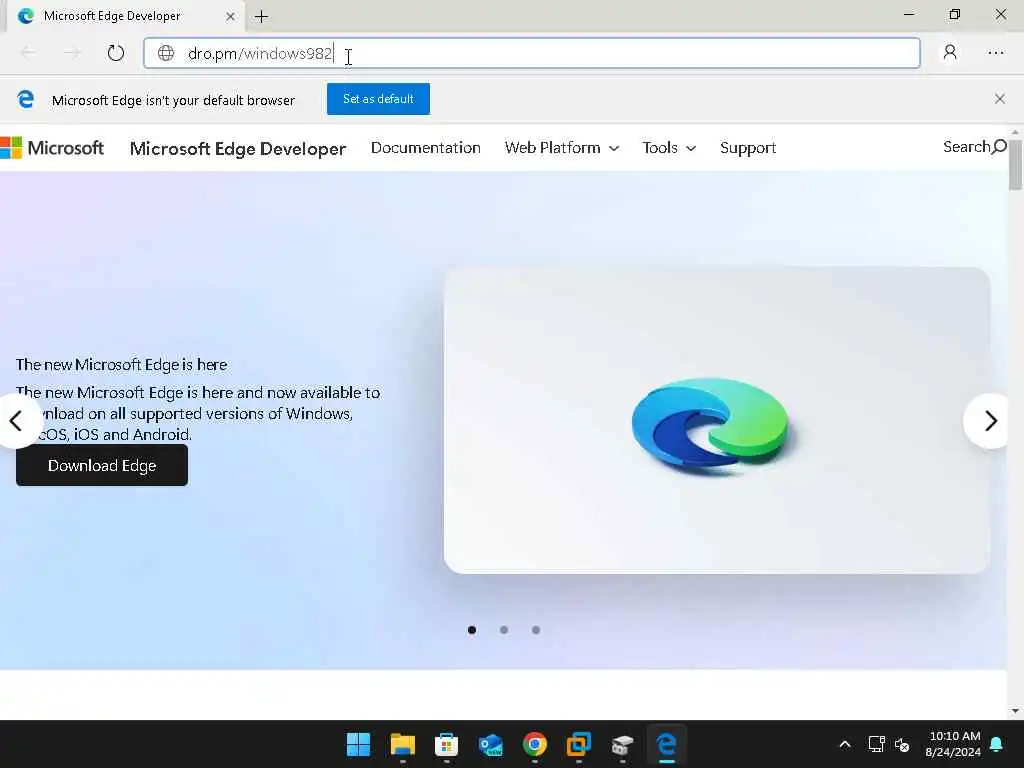Open the Support menu item
This screenshot has height=768, width=1024.
click(x=748, y=148)
